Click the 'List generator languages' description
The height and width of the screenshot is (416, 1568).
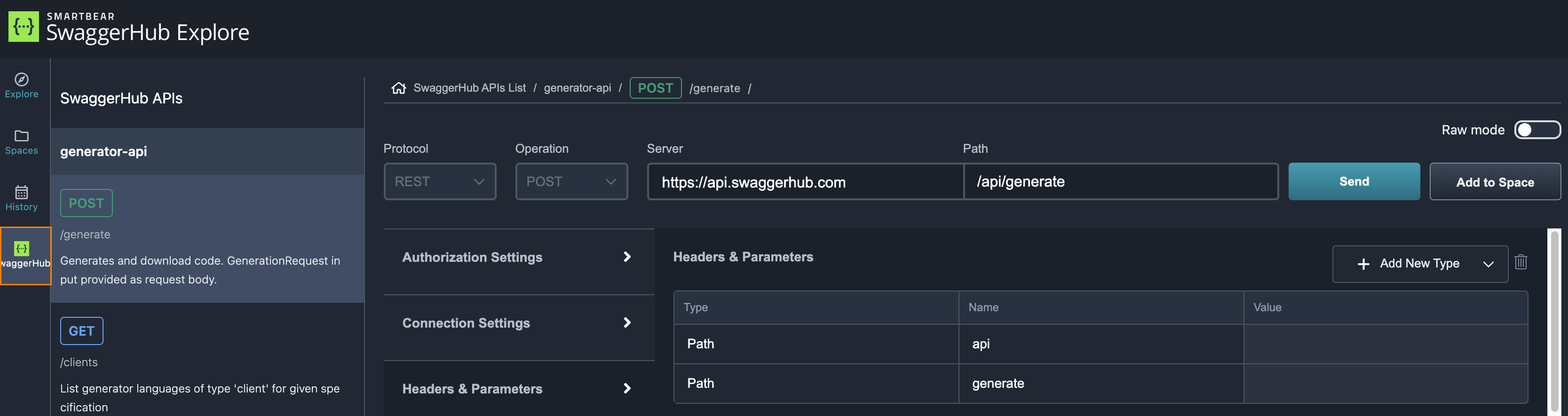coord(200,398)
